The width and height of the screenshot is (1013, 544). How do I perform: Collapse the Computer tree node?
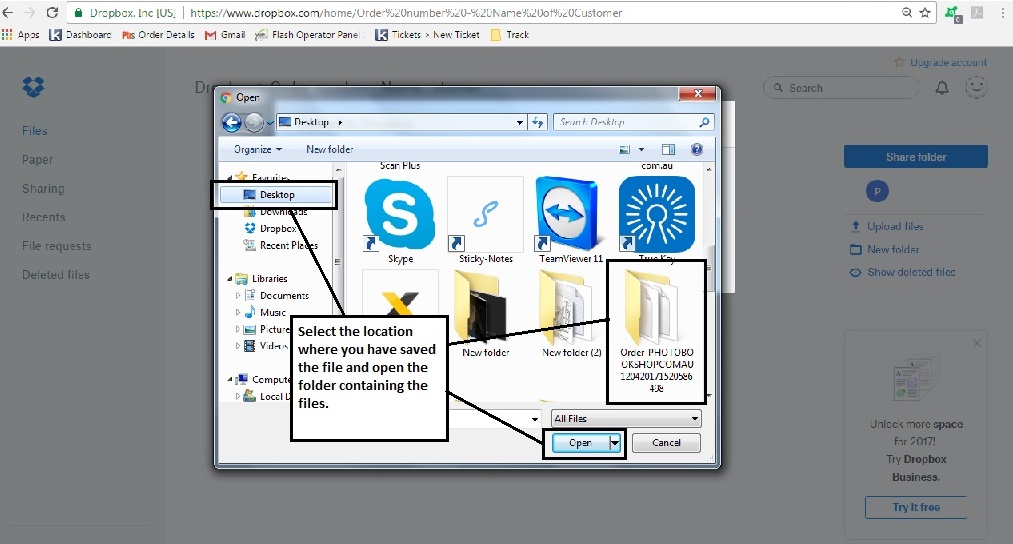[x=230, y=379]
